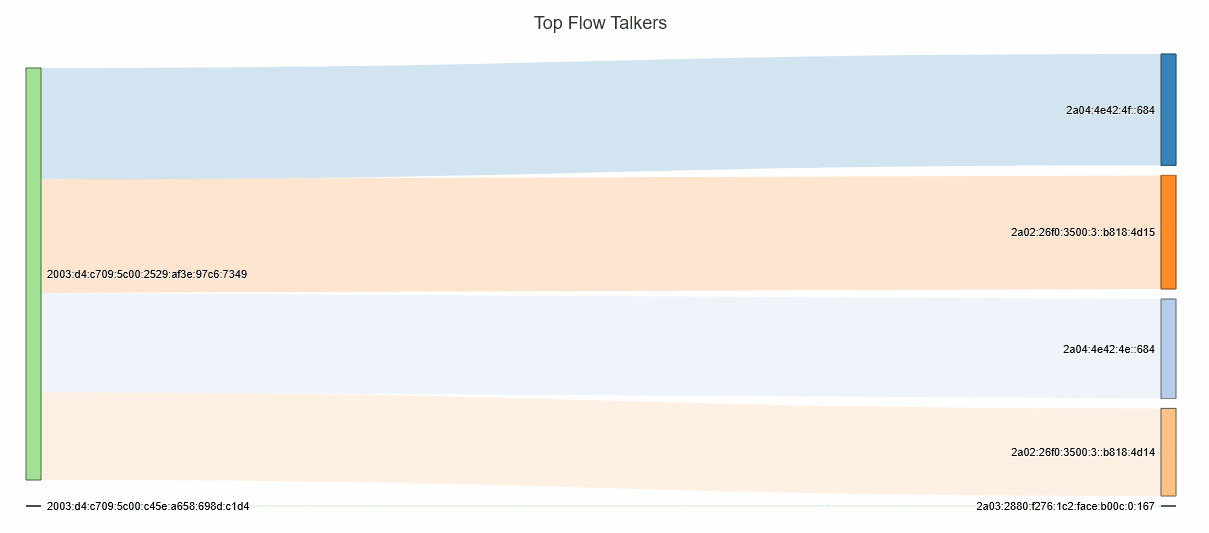Viewport: 1209px width, 533px height.
Task: Click the dark orange b818:4d15 node bar
Action: (1168, 232)
